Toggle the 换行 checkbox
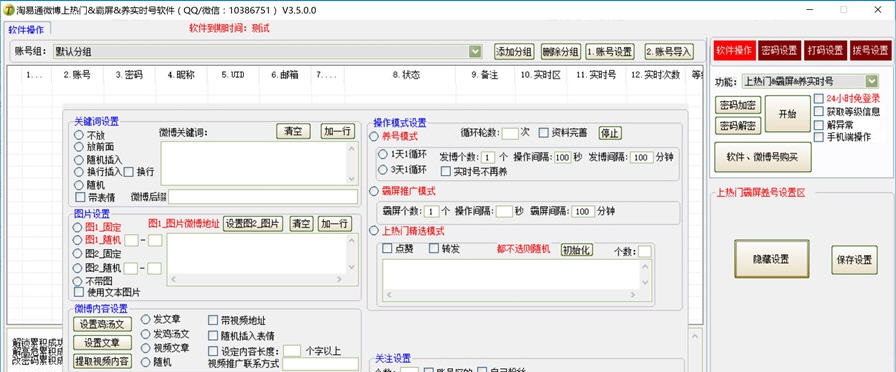The height and width of the screenshot is (372, 896). [x=129, y=171]
